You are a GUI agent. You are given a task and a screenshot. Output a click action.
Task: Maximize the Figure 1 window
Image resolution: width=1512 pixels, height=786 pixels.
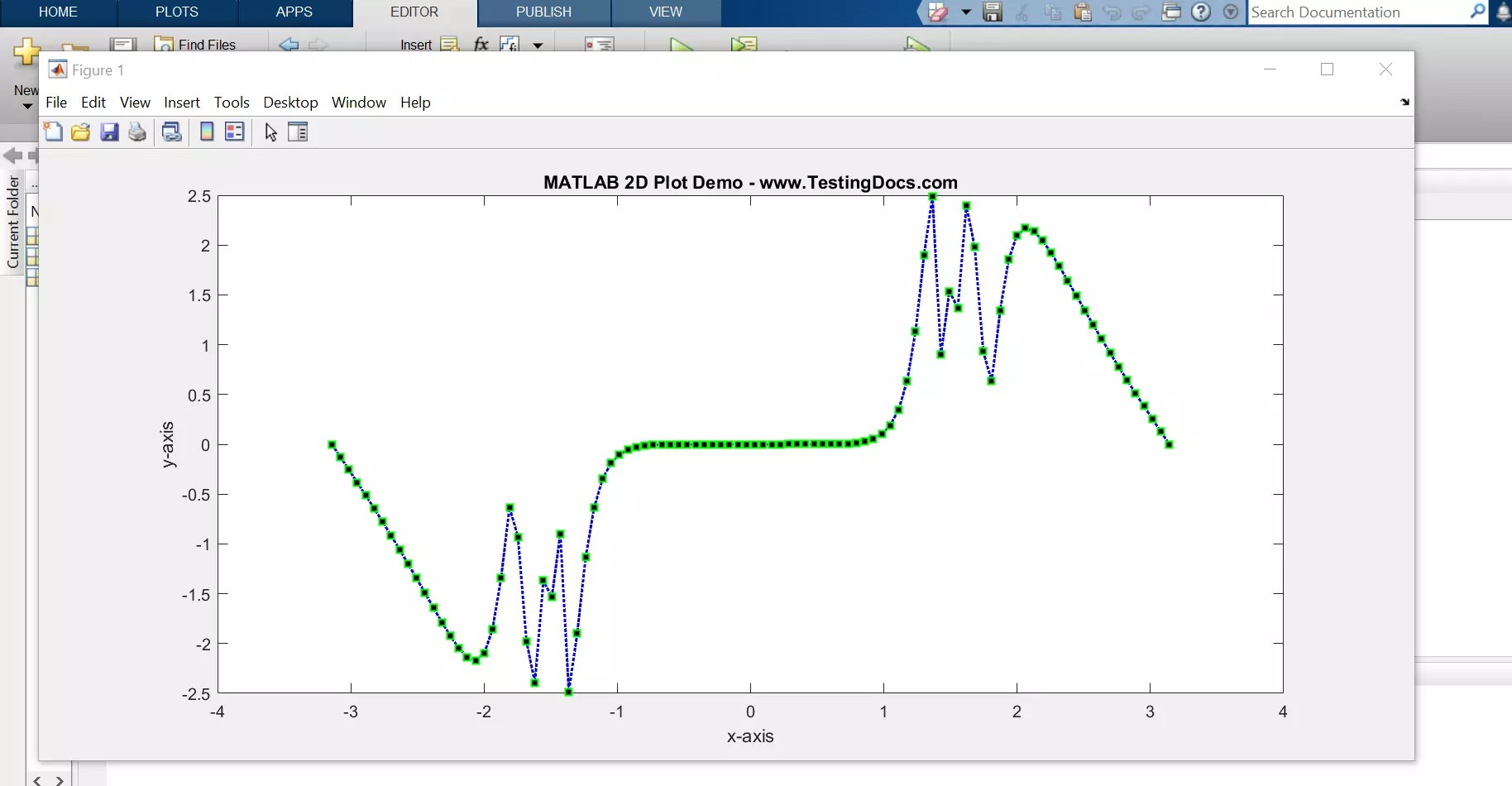click(x=1328, y=69)
